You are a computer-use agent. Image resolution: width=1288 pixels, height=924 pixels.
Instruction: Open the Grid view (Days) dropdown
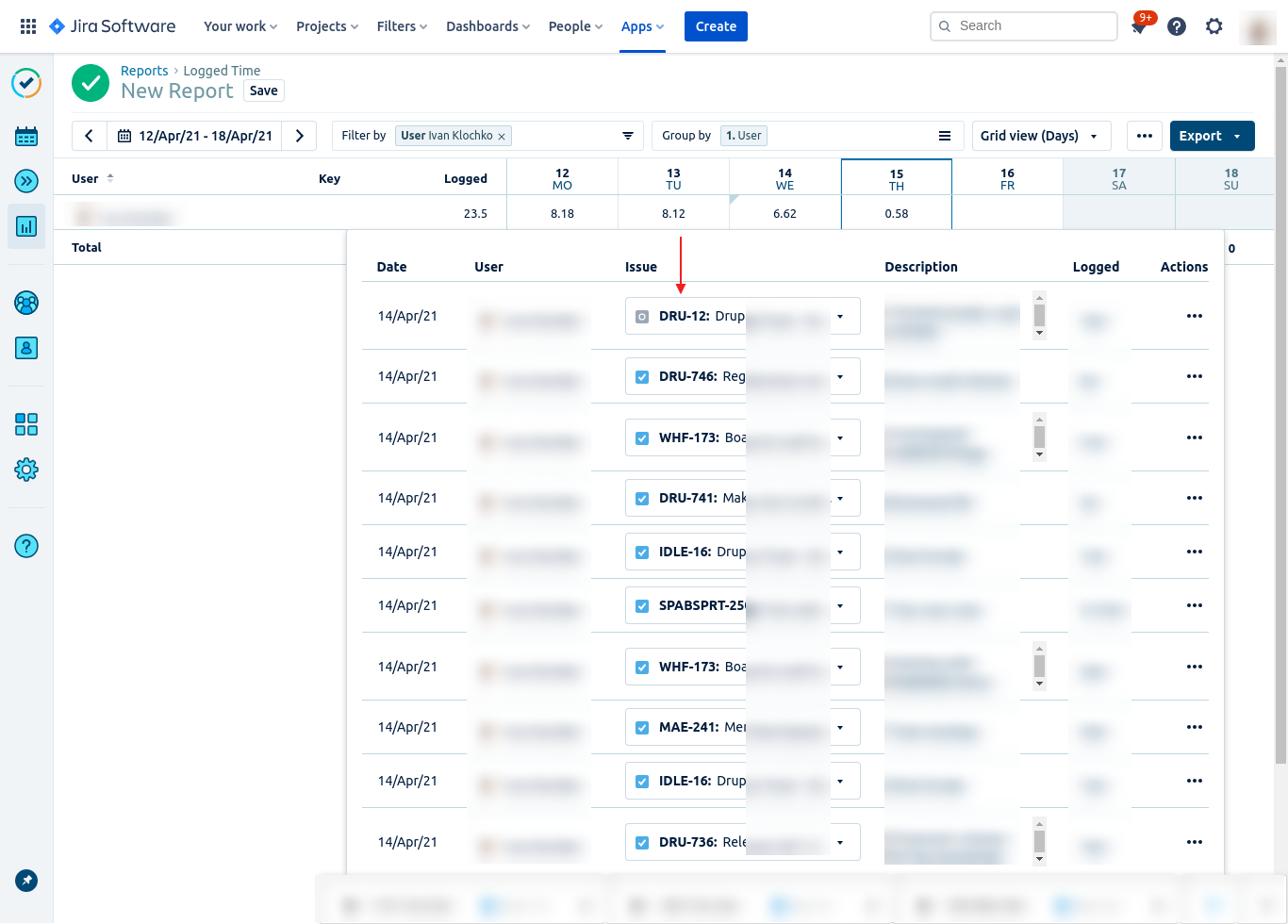click(x=1040, y=136)
